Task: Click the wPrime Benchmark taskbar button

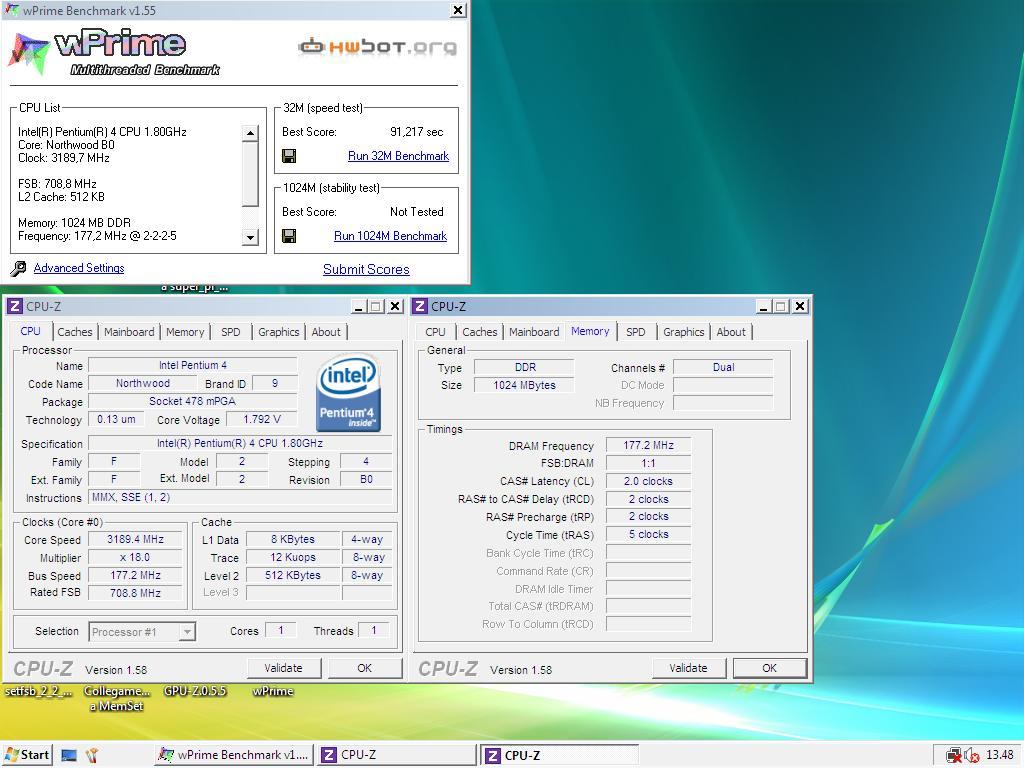Action: coord(234,755)
